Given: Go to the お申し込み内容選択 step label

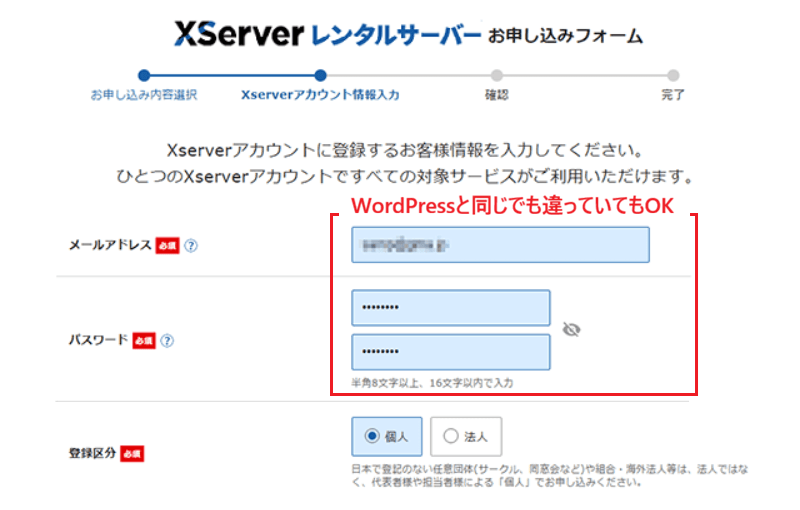Looking at the screenshot, I should [x=144, y=95].
